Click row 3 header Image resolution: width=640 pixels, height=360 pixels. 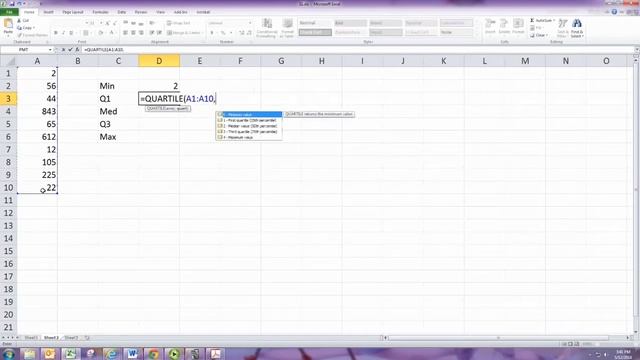tap(8, 99)
